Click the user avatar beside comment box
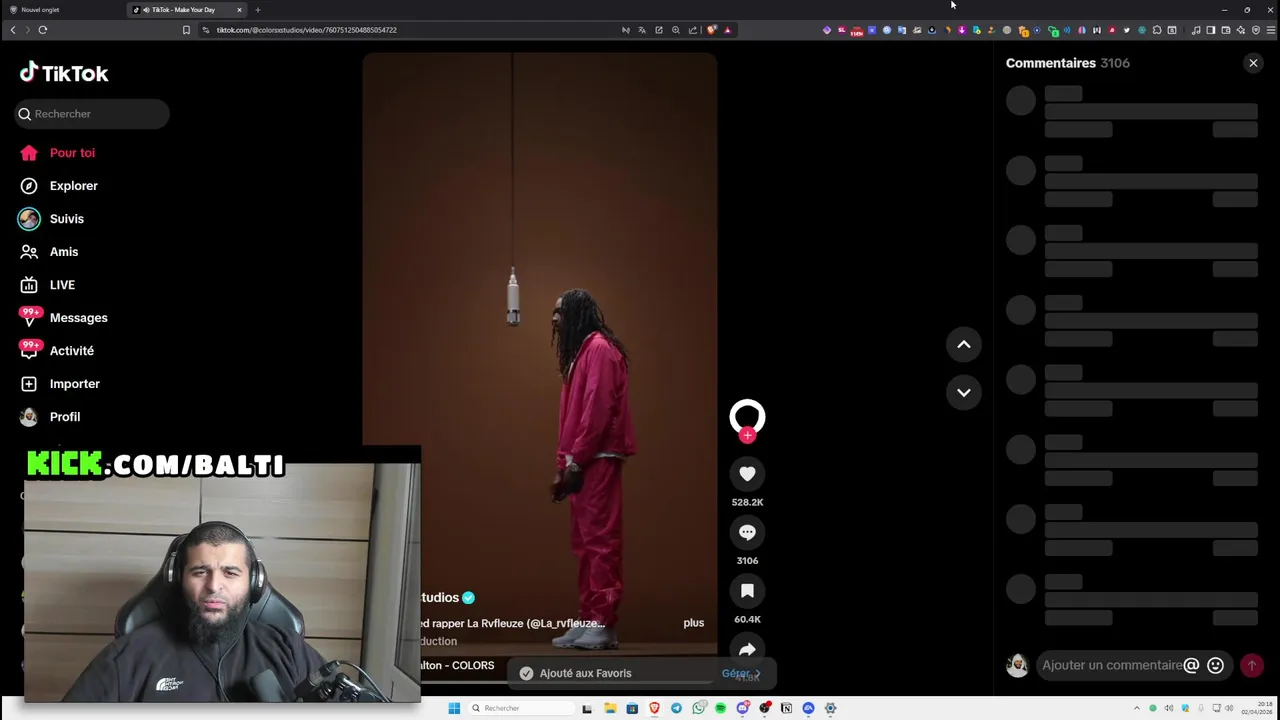Screen dimensions: 1280x720 pyautogui.click(x=1017, y=665)
